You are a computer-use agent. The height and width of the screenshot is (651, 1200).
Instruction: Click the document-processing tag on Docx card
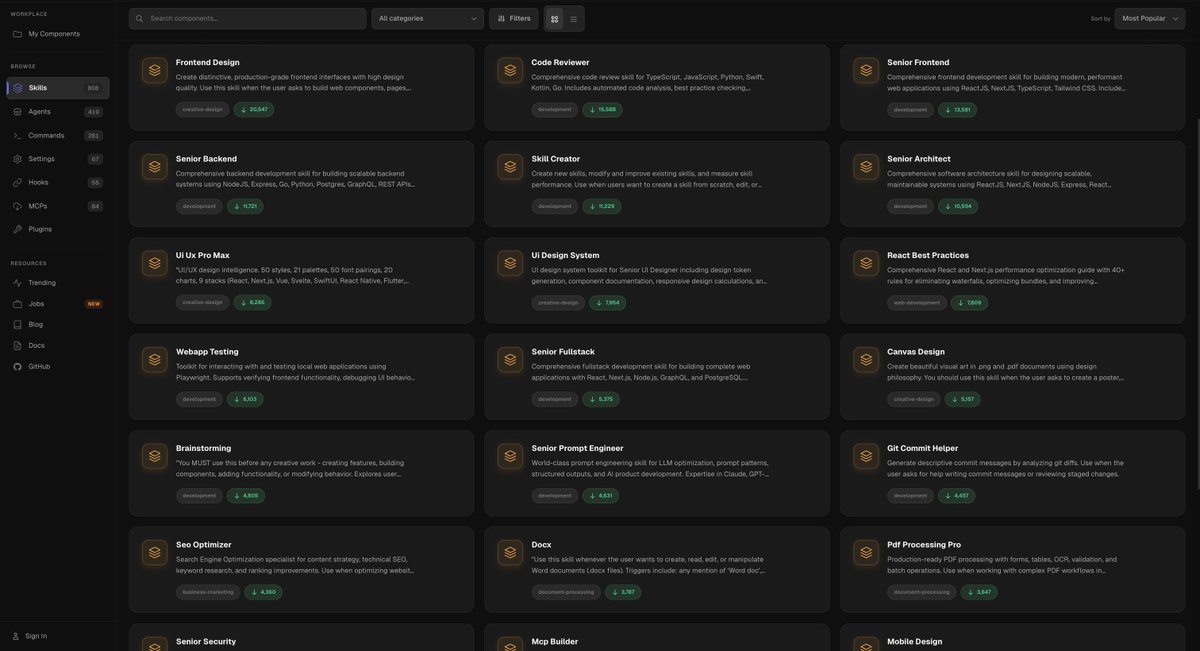pyautogui.click(x=566, y=592)
